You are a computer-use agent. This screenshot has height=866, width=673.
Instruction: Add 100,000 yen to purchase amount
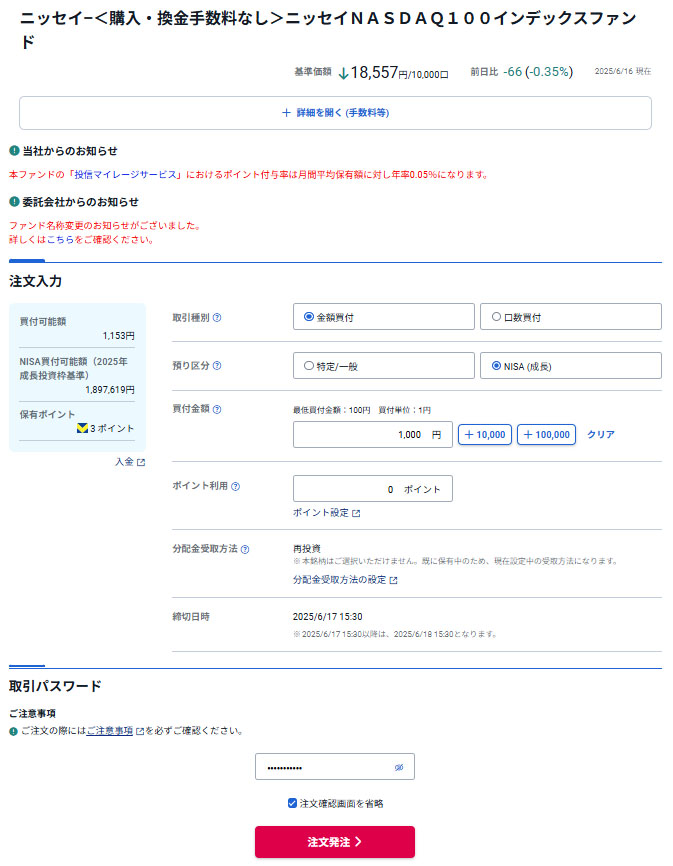point(546,435)
